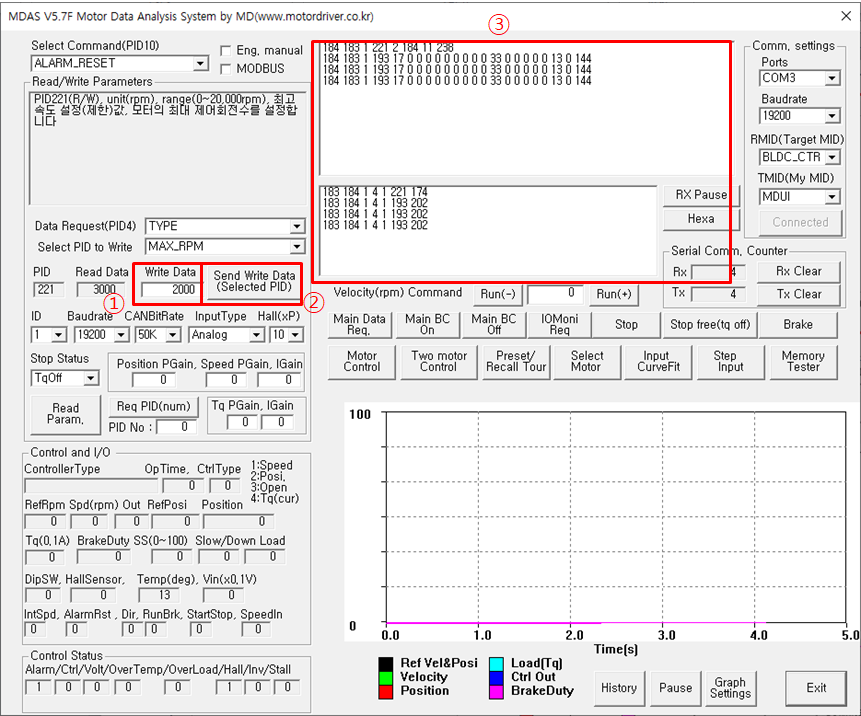Click the green Velocity legend swatch
This screenshot has width=861, height=716.
(386, 678)
